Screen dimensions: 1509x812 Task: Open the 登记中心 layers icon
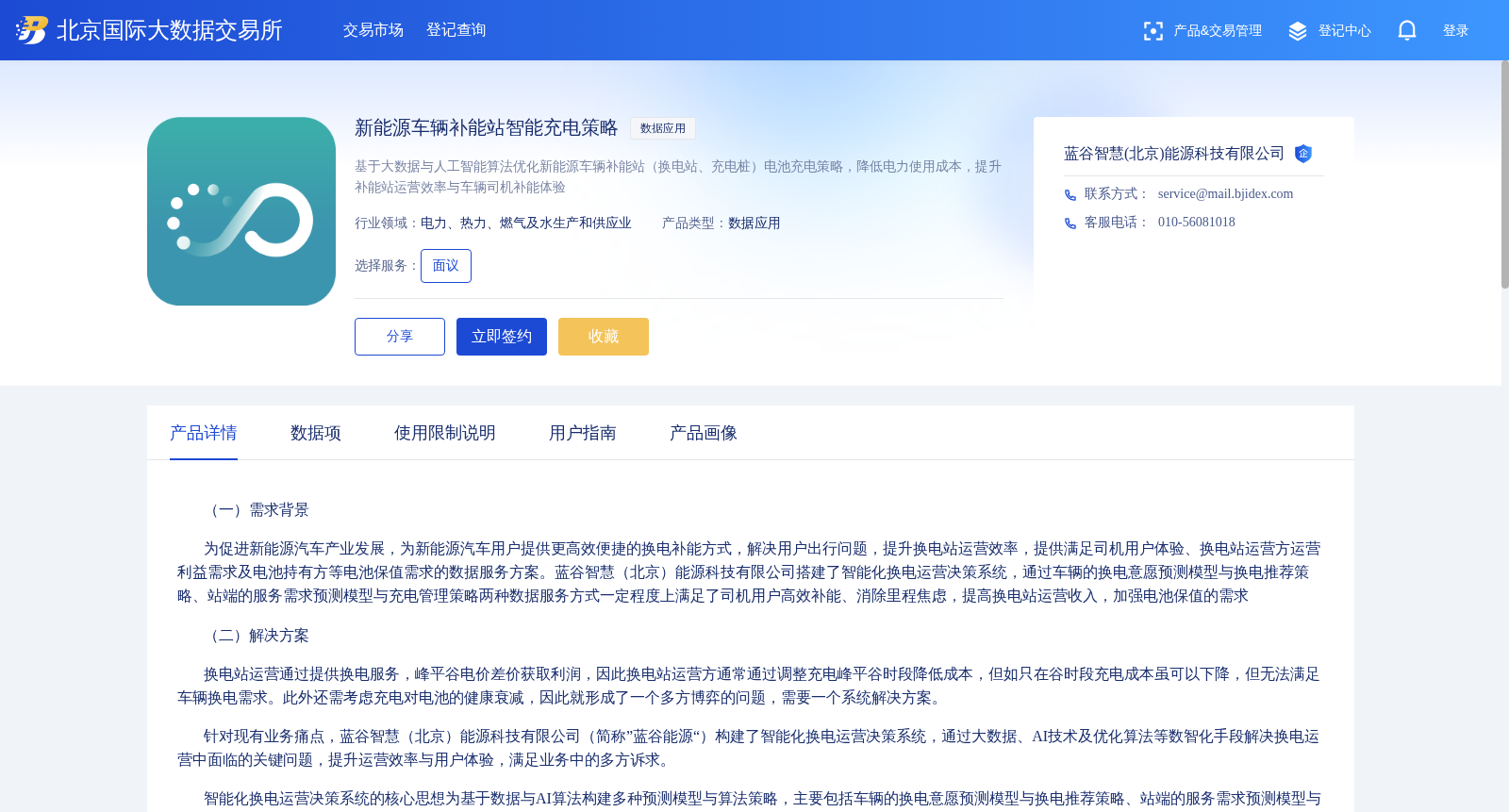click(x=1298, y=31)
